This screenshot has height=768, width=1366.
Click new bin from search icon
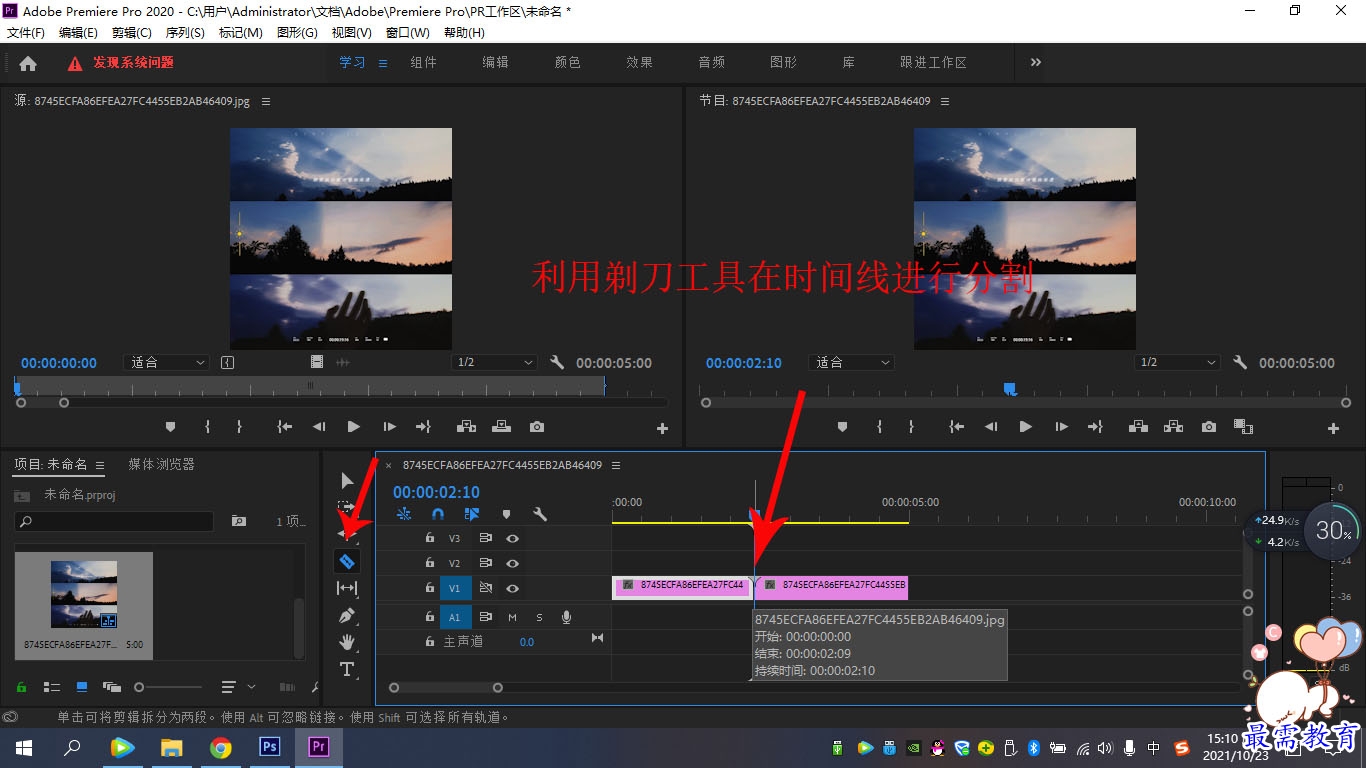pos(238,521)
